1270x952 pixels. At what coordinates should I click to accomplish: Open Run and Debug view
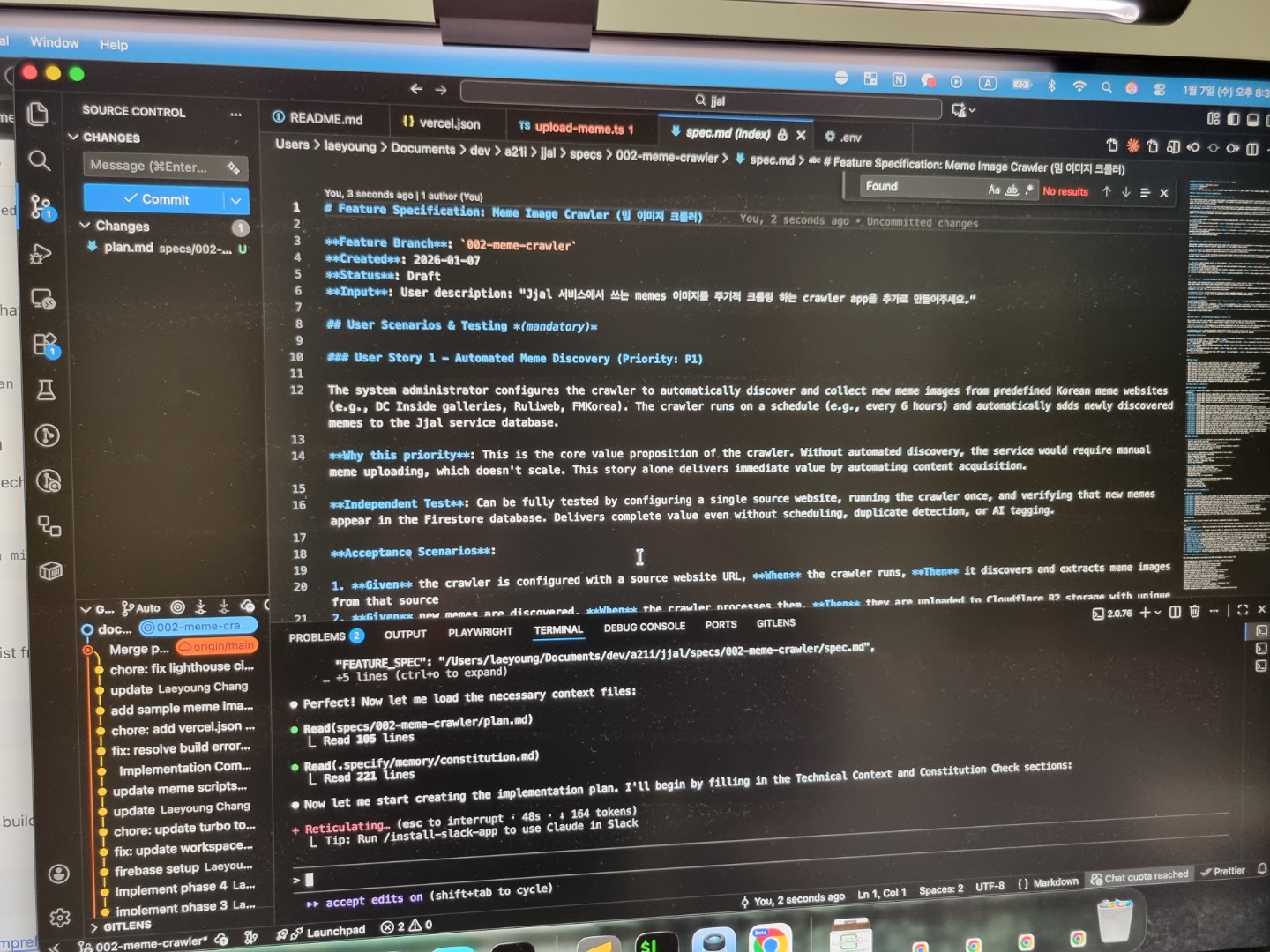41,255
